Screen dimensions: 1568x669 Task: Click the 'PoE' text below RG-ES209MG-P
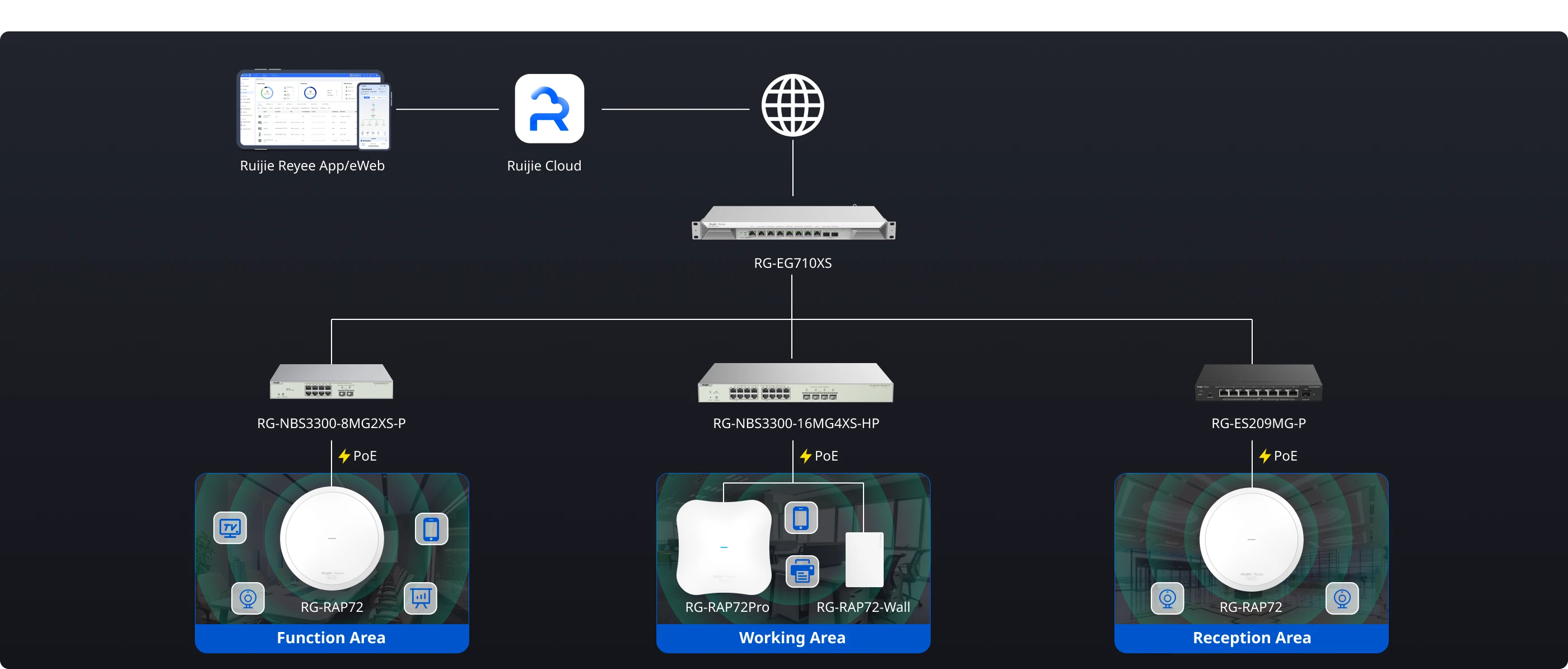click(1286, 456)
